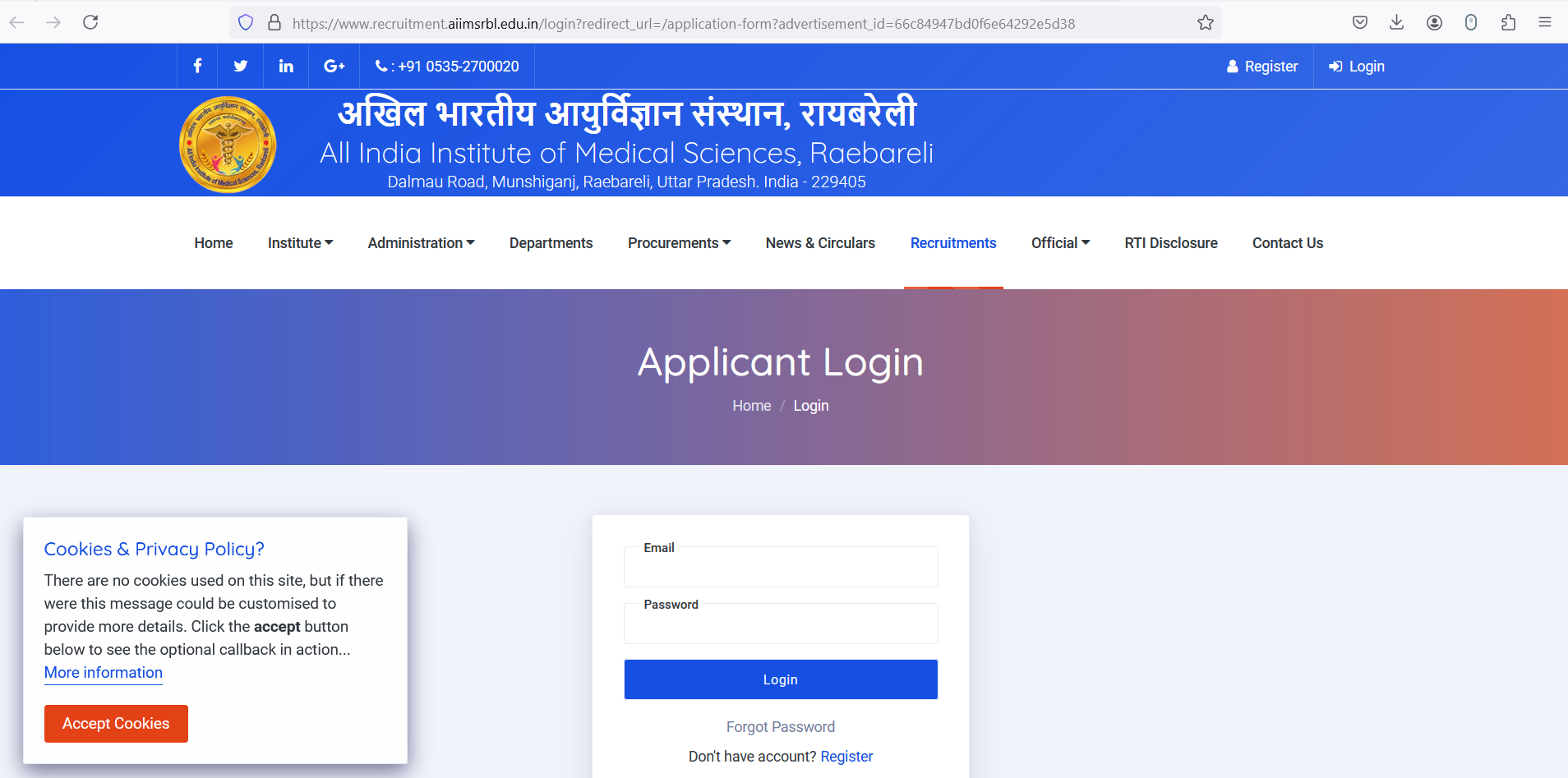Reload the page using refresh icon
The height and width of the screenshot is (778, 1568).
click(x=90, y=22)
